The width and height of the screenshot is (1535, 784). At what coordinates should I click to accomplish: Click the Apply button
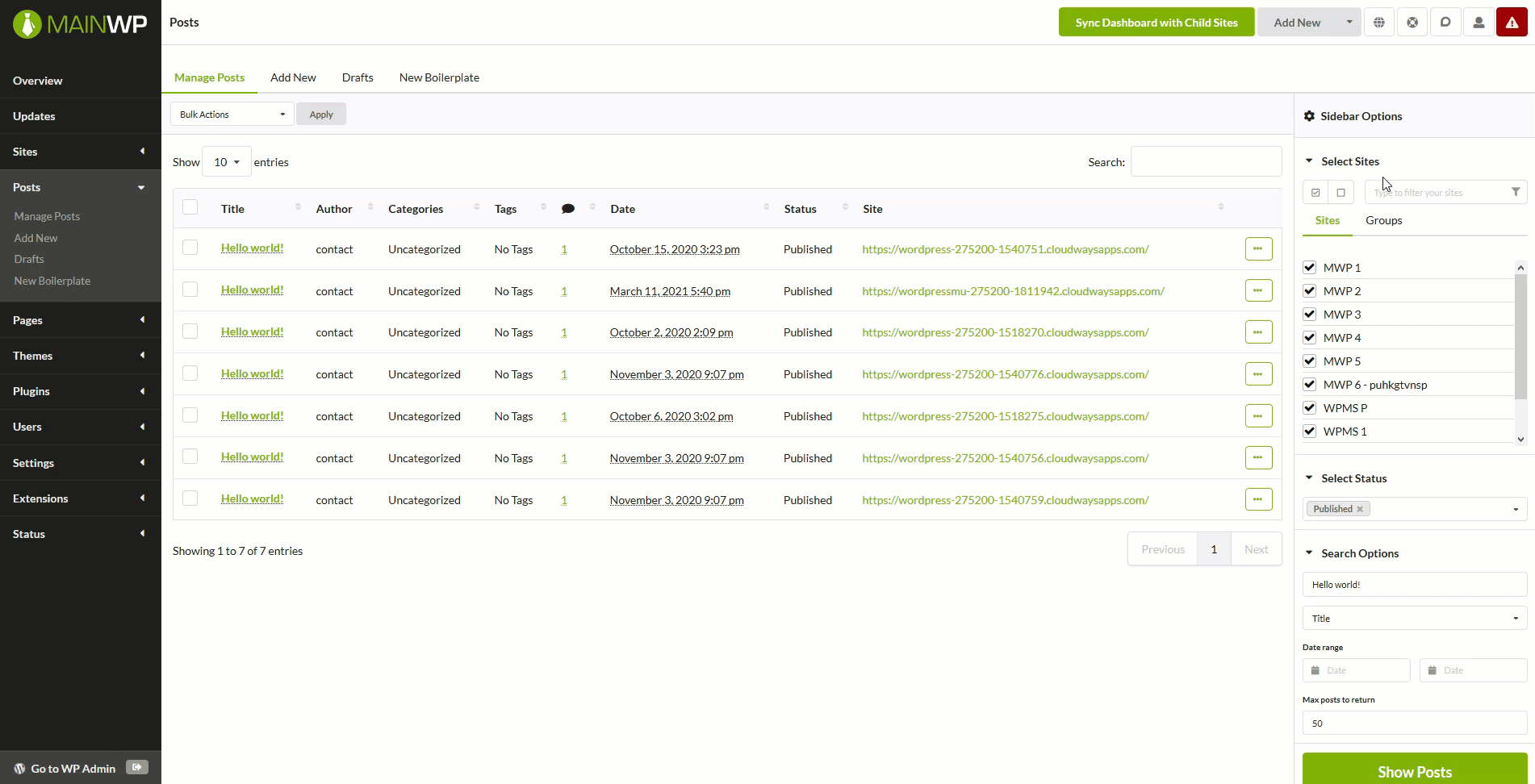click(x=321, y=115)
